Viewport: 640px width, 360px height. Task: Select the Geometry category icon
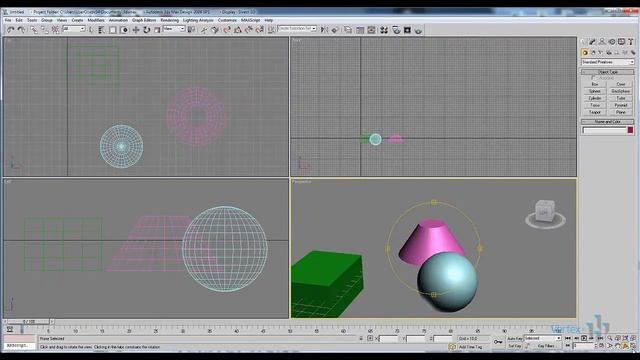click(x=585, y=53)
